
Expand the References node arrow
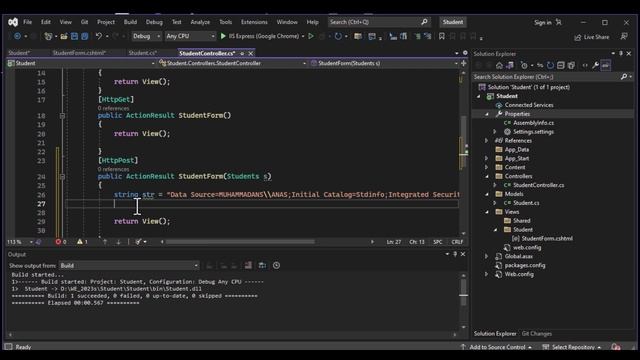487,141
